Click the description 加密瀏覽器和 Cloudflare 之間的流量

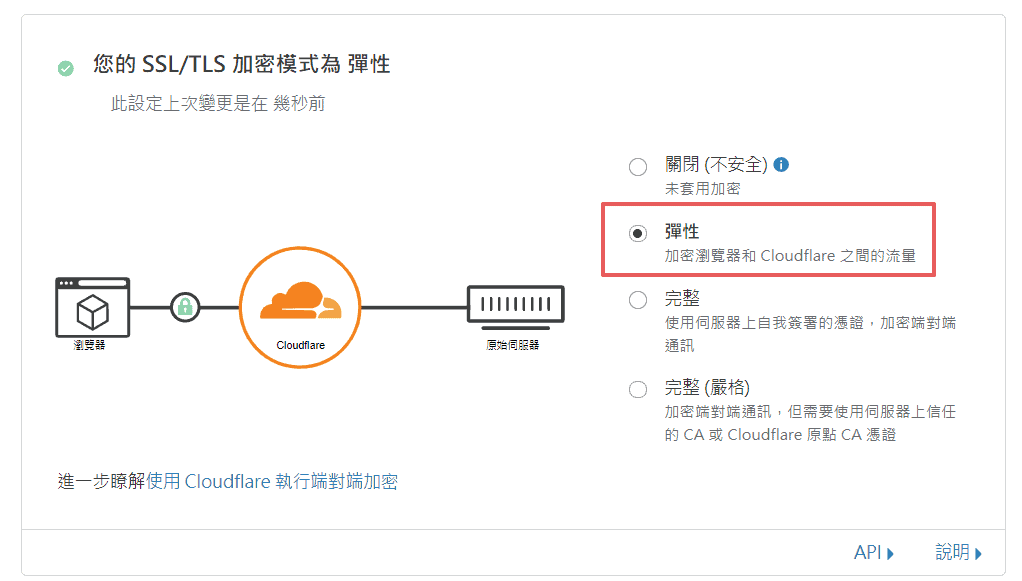[790, 256]
